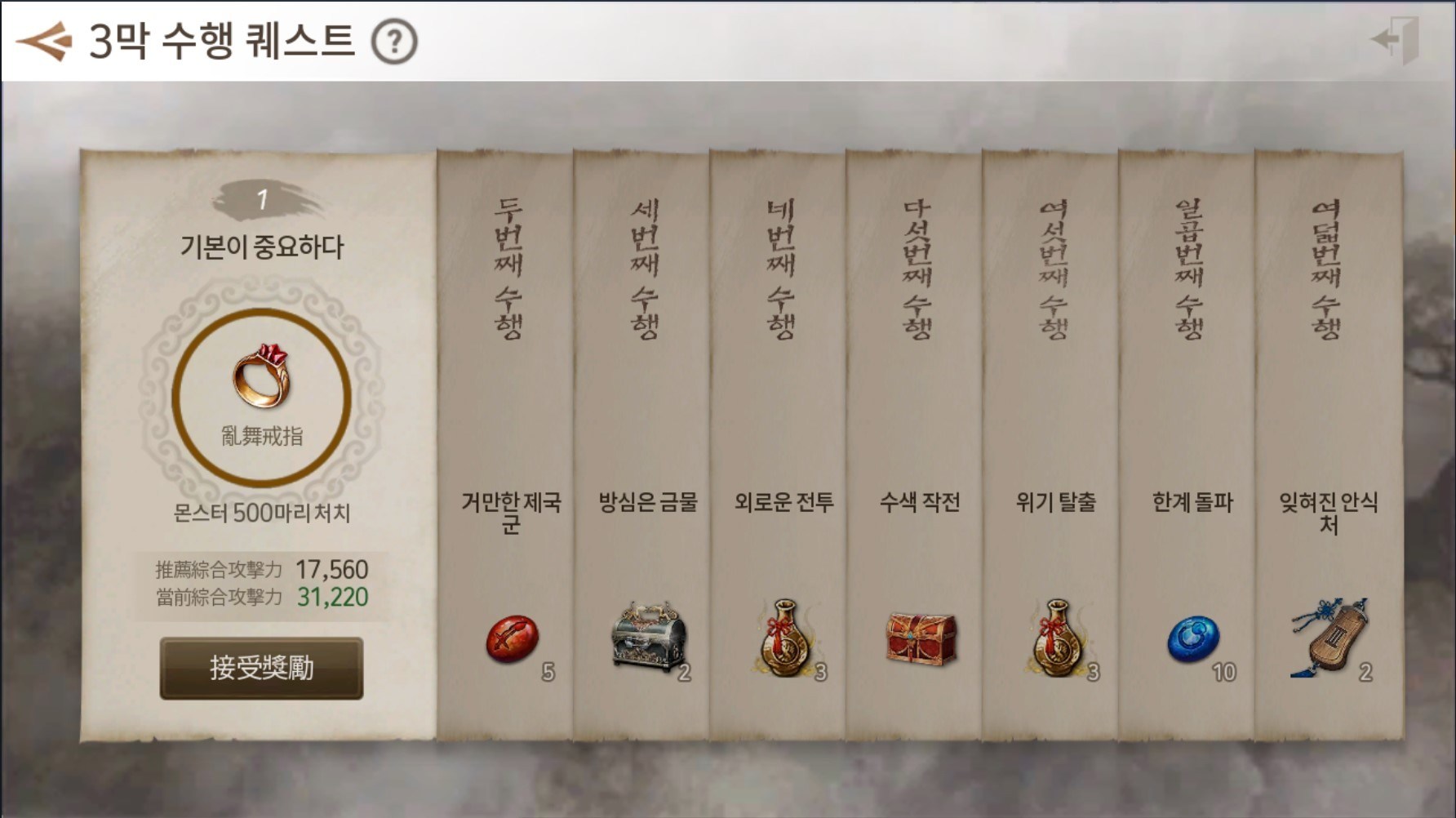Open the question mark help icon
1456x818 pixels.
coord(394,42)
